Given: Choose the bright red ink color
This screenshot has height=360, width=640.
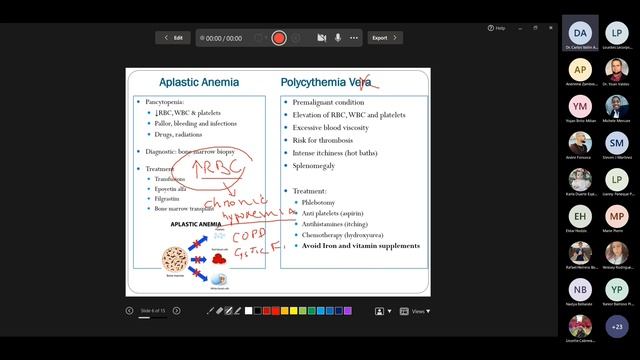Looking at the screenshot, I should [x=276, y=311].
